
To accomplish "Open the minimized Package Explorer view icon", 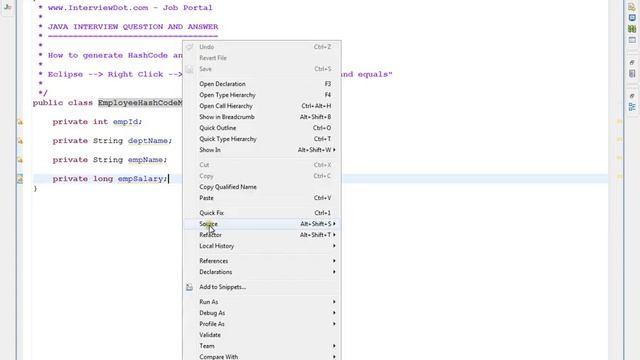I will (x=7, y=7).
